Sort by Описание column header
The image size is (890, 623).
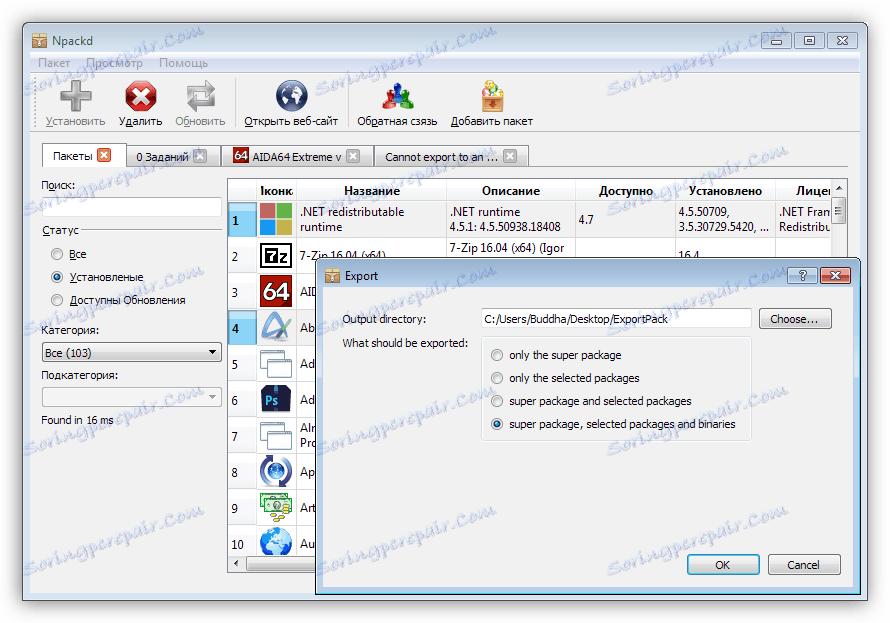coord(511,191)
